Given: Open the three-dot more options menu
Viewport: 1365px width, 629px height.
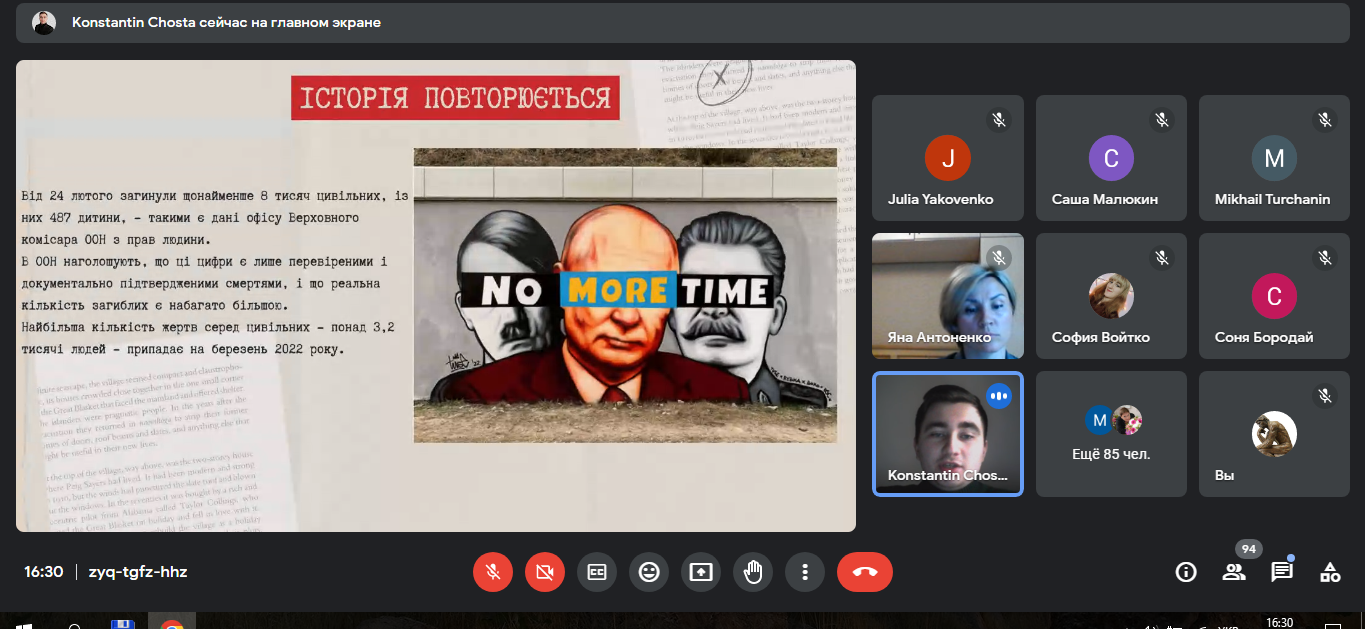Looking at the screenshot, I should point(805,572).
